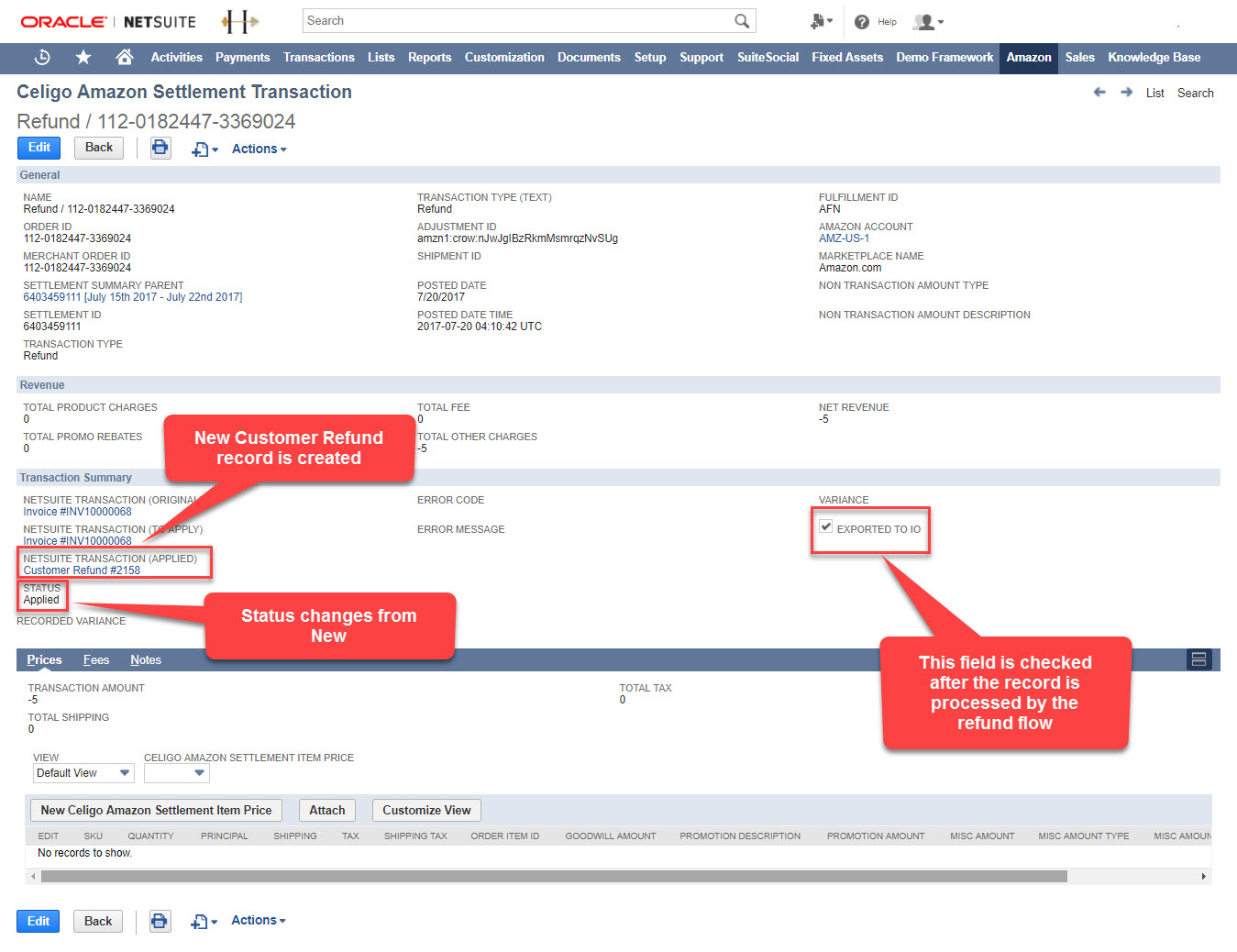Image resolution: width=1237 pixels, height=952 pixels.
Task: Click the search magnifier icon
Action: (x=742, y=20)
